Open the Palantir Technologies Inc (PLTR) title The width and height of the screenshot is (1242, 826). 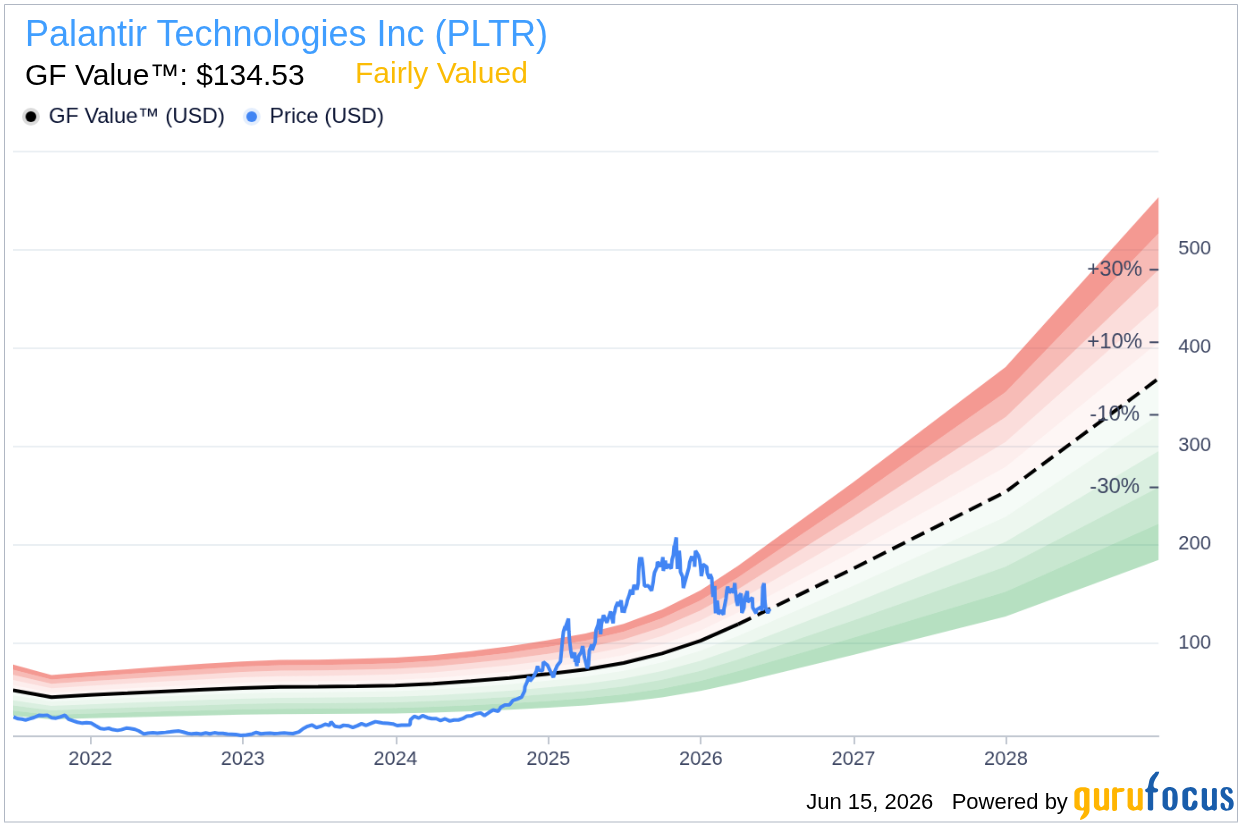tap(286, 35)
